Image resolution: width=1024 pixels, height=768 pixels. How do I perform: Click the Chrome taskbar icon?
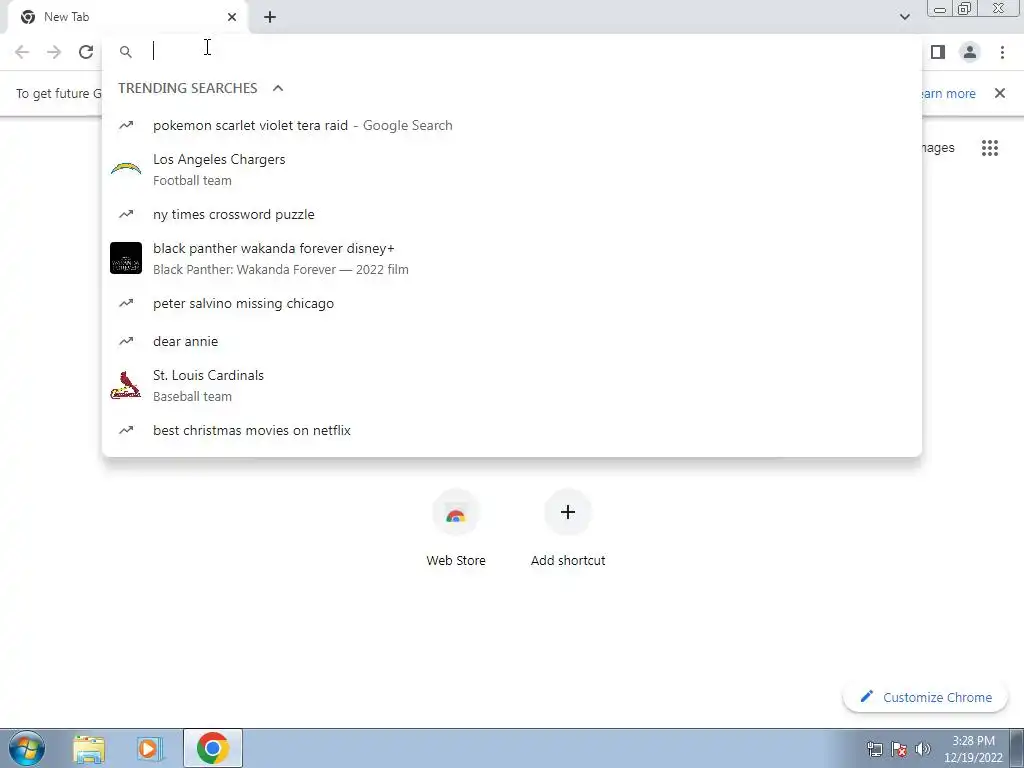pos(212,748)
